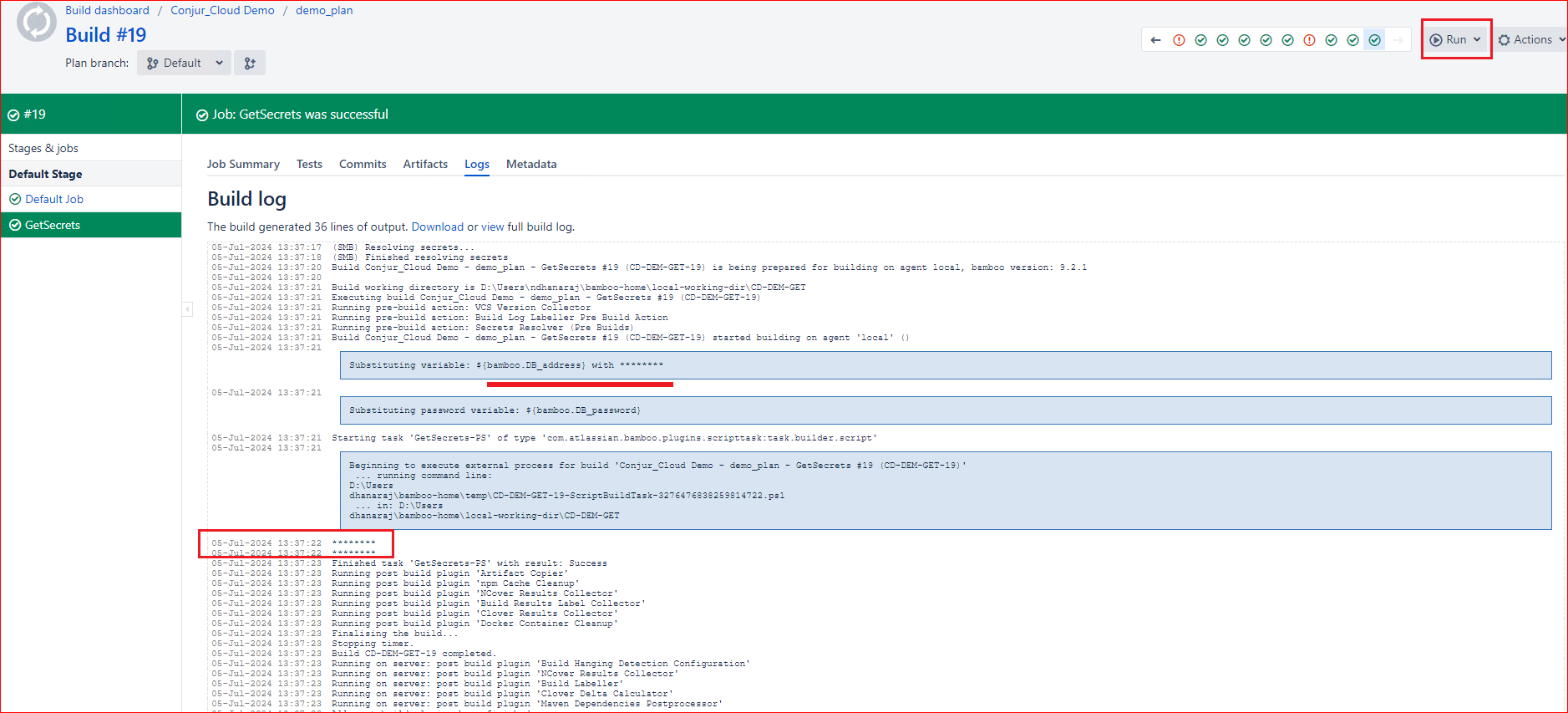Click the check icon beside GetSecrets in the sidebar
This screenshot has width=1568, height=713.
15,225
